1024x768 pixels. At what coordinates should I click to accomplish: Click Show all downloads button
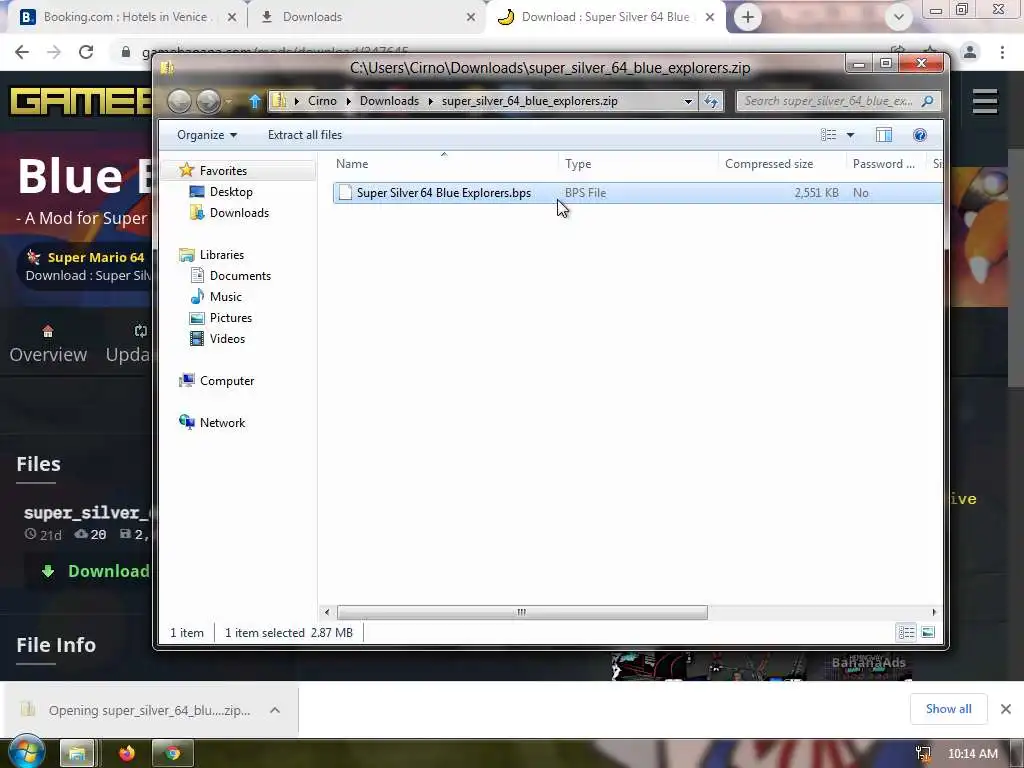[x=948, y=709]
